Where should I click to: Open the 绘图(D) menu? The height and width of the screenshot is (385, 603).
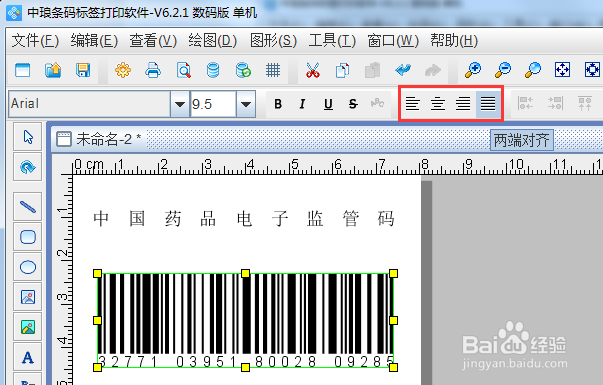click(212, 40)
